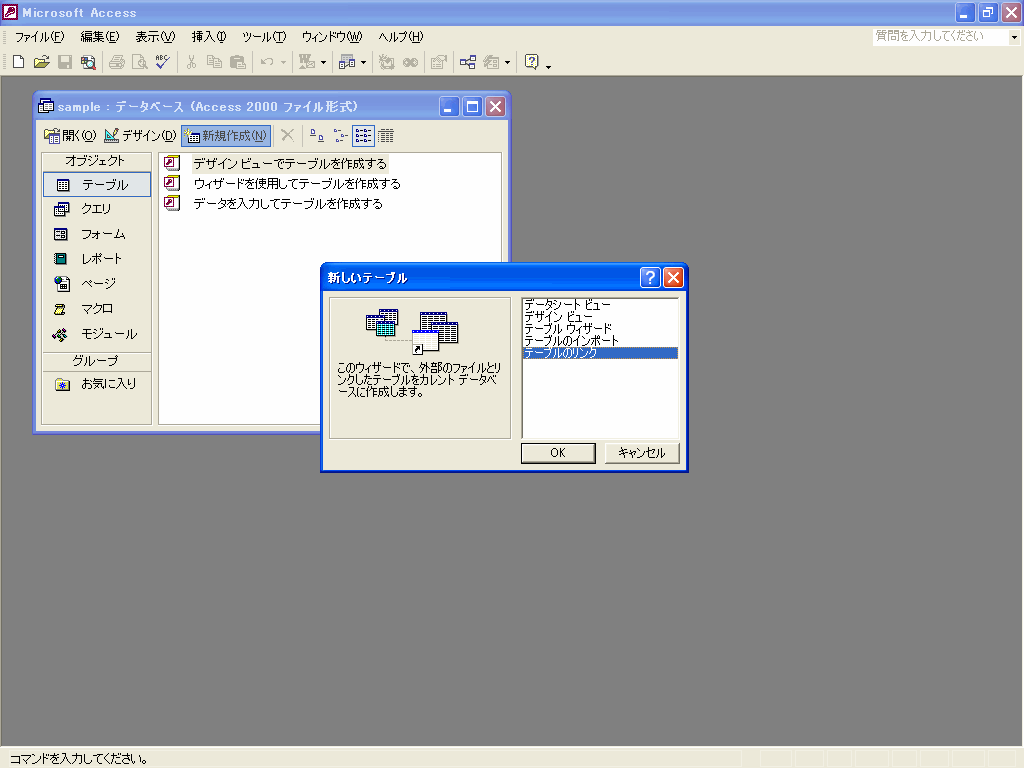Select ページ in the objects bar
The width and height of the screenshot is (1024, 768).
97,283
